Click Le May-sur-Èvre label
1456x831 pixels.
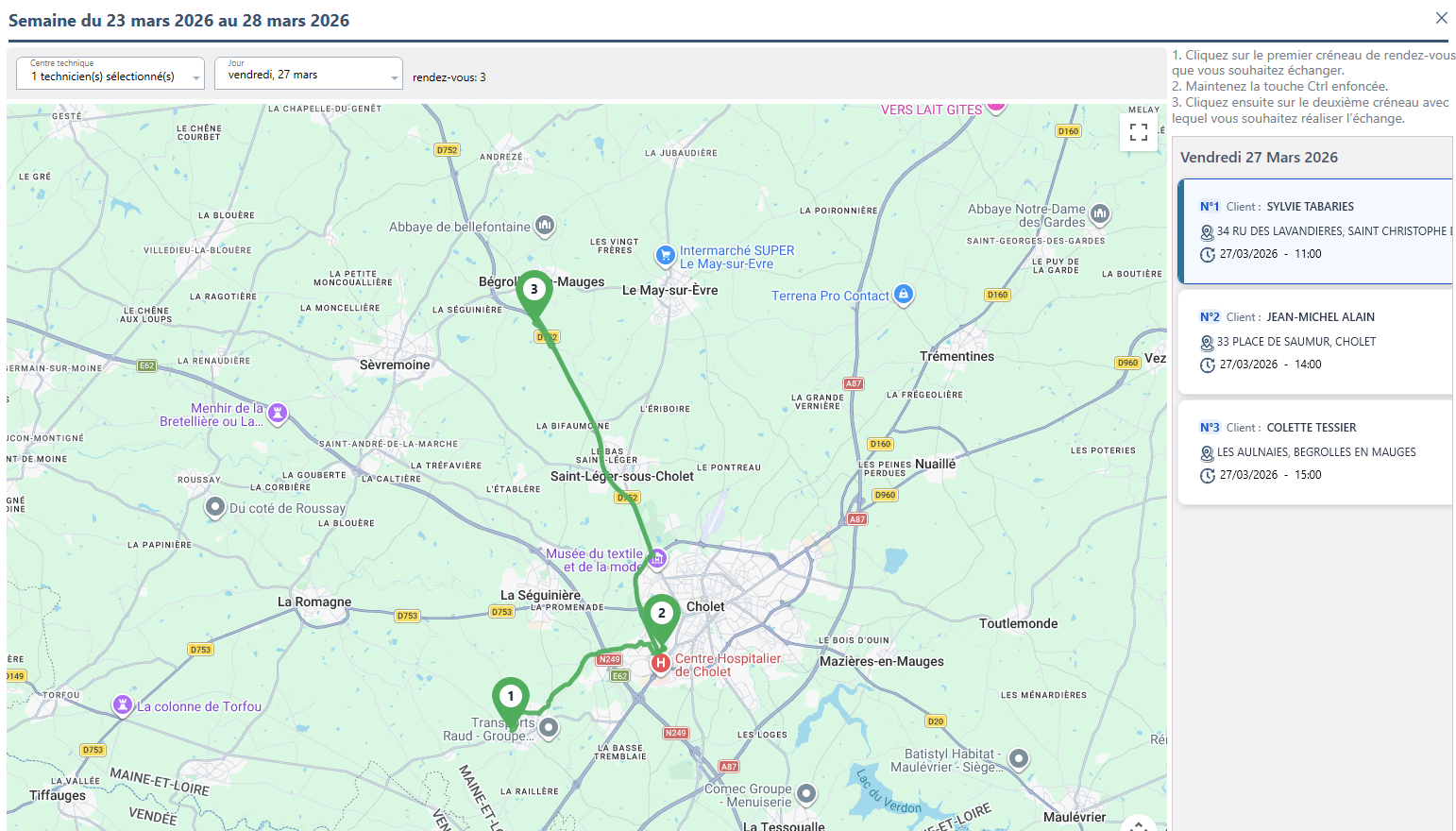coord(669,290)
